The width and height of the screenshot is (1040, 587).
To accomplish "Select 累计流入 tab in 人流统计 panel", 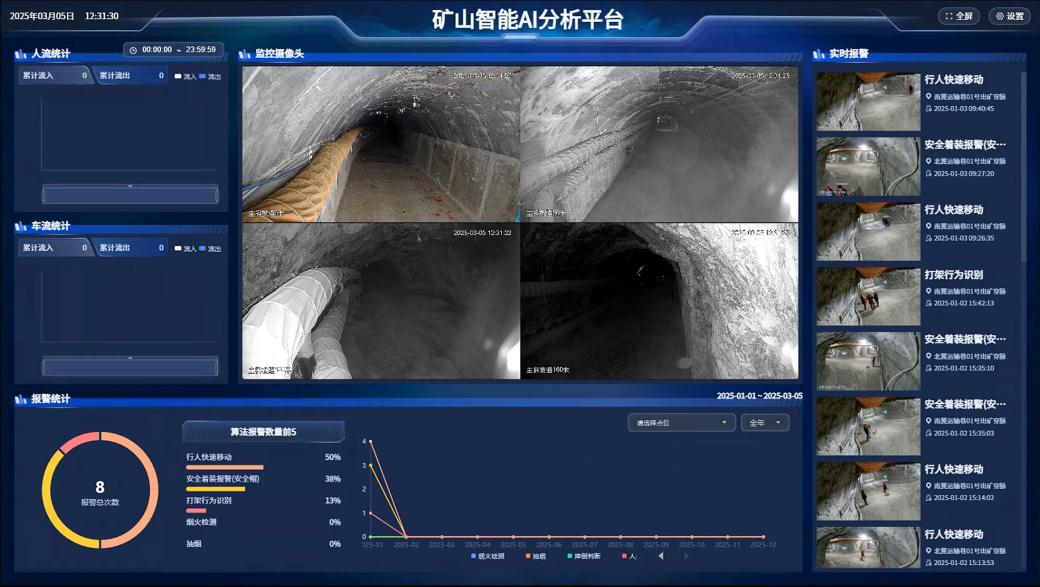I will coord(54,75).
